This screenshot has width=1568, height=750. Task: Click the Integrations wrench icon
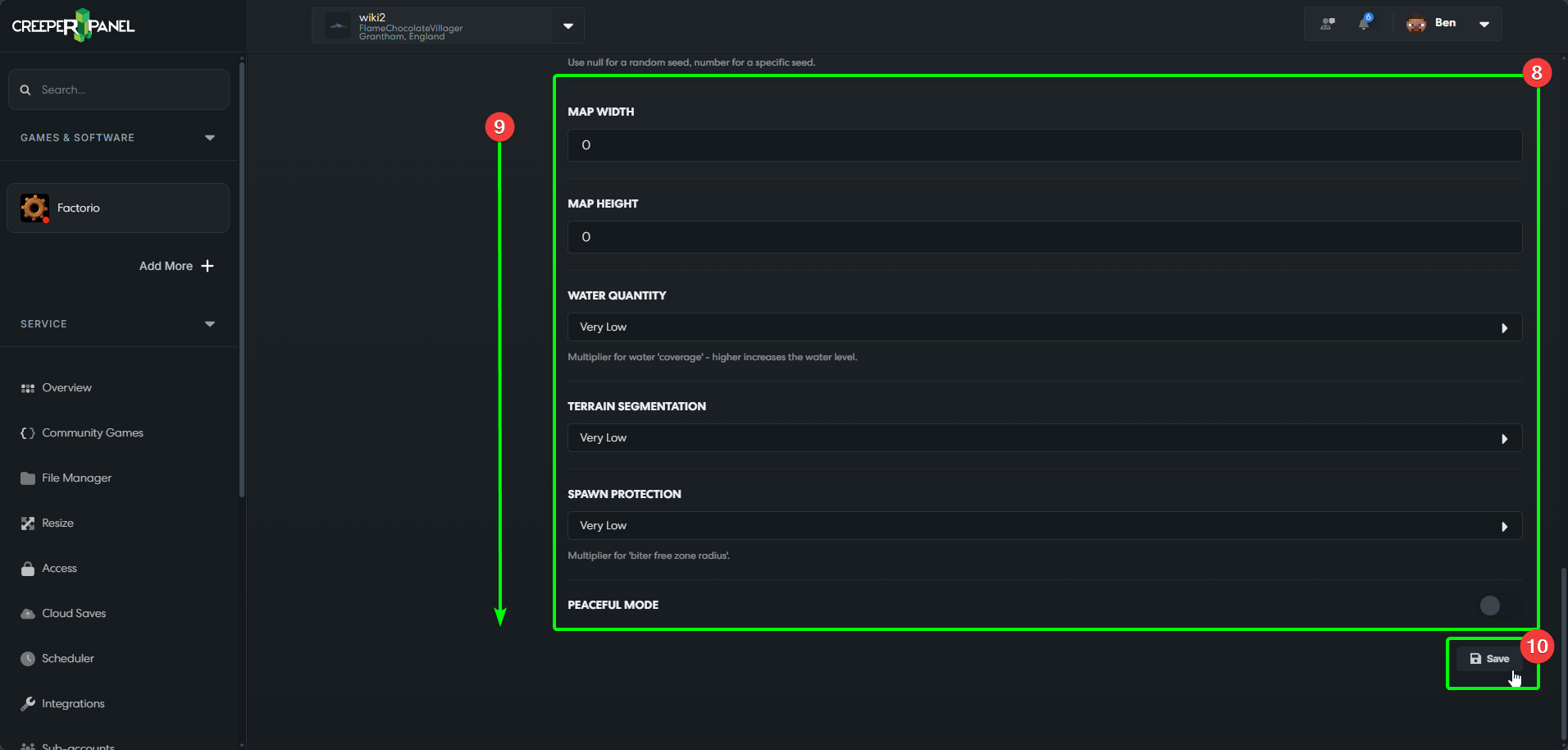tap(27, 703)
